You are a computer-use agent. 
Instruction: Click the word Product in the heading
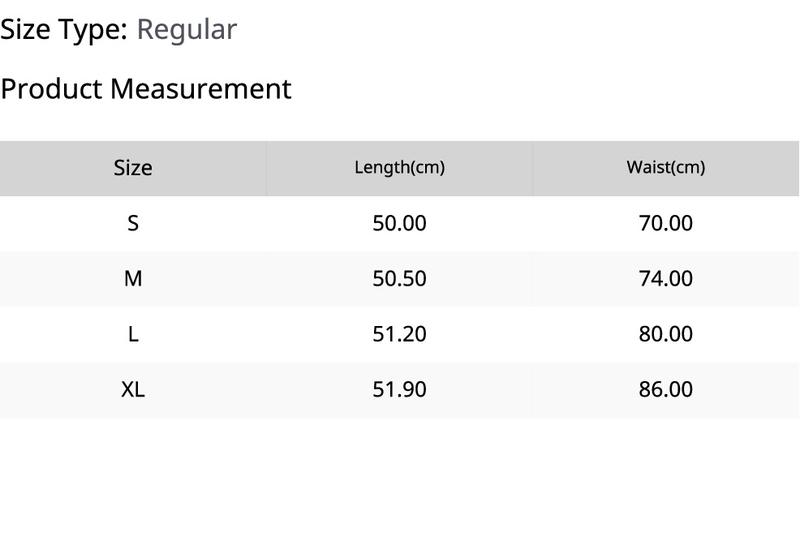click(52, 89)
